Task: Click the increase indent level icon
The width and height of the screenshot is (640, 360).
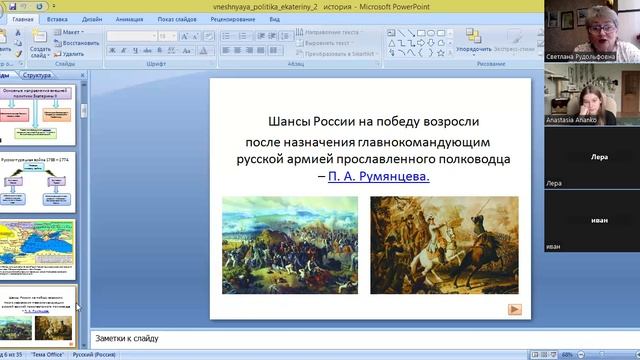Action: pyautogui.click(x=272, y=36)
